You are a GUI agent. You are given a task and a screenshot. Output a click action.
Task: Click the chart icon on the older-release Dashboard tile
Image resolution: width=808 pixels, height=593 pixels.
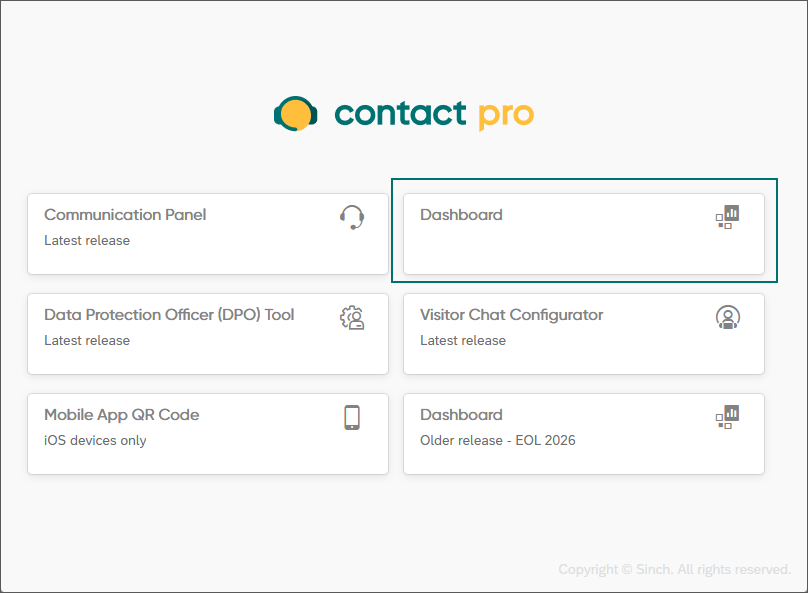[x=727, y=417]
